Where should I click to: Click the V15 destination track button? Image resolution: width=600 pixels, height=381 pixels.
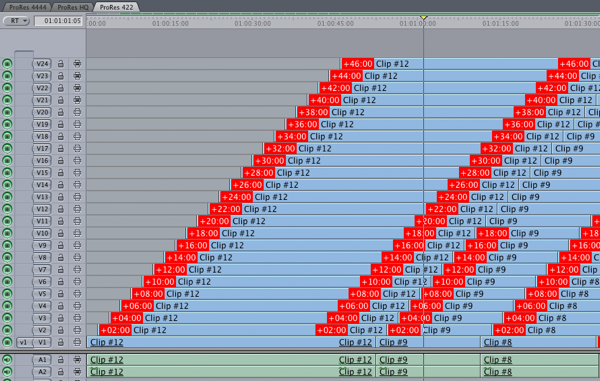[42, 173]
